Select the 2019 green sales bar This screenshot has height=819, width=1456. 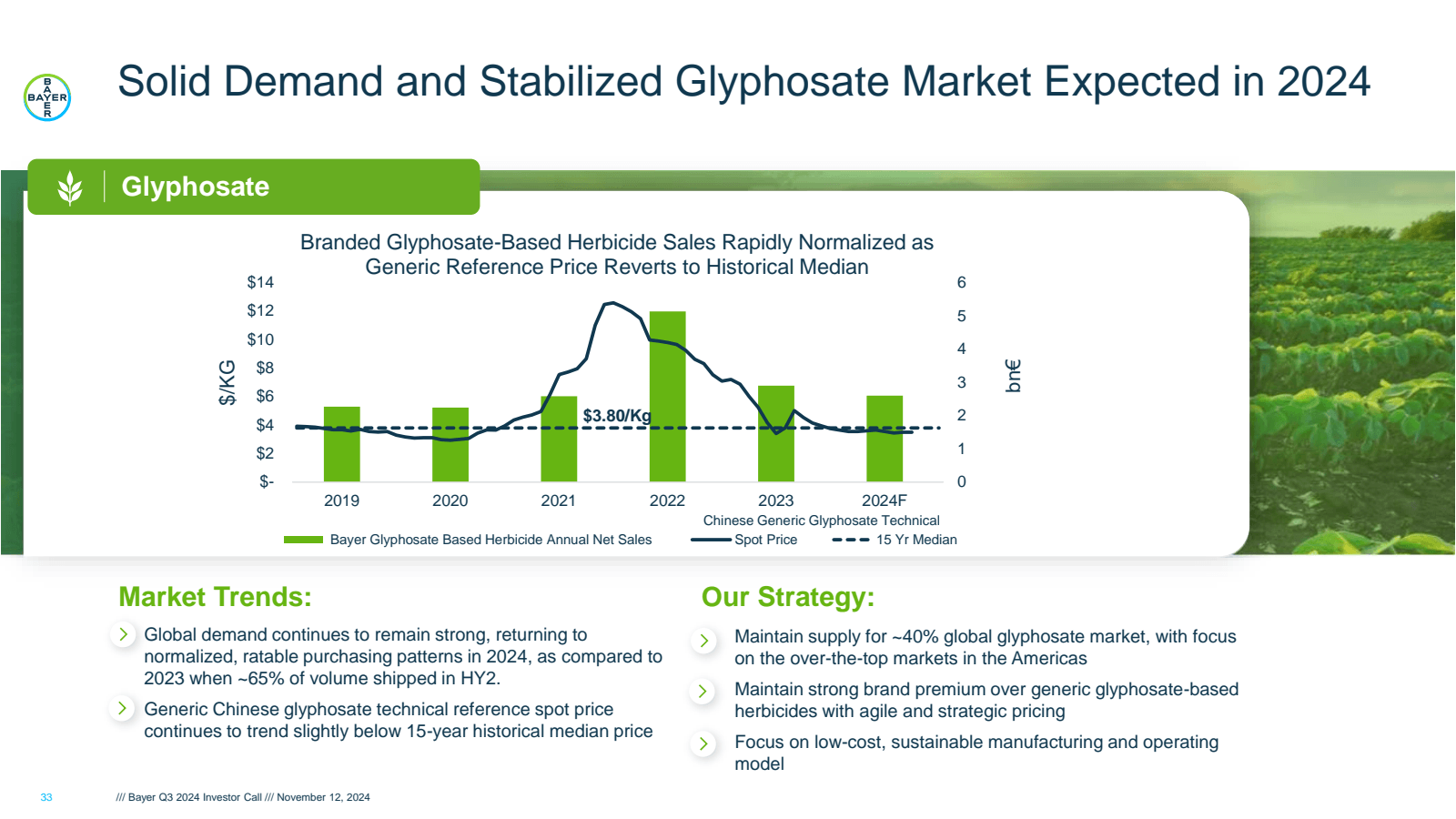coord(342,444)
